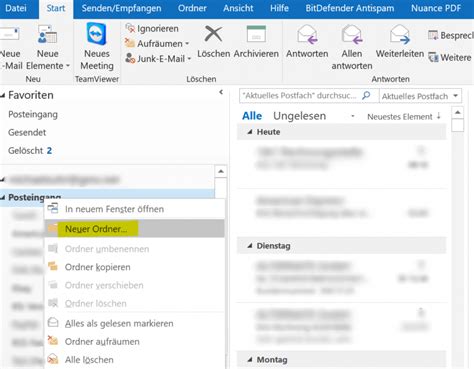Collapse the Heute message group

[x=250, y=132]
